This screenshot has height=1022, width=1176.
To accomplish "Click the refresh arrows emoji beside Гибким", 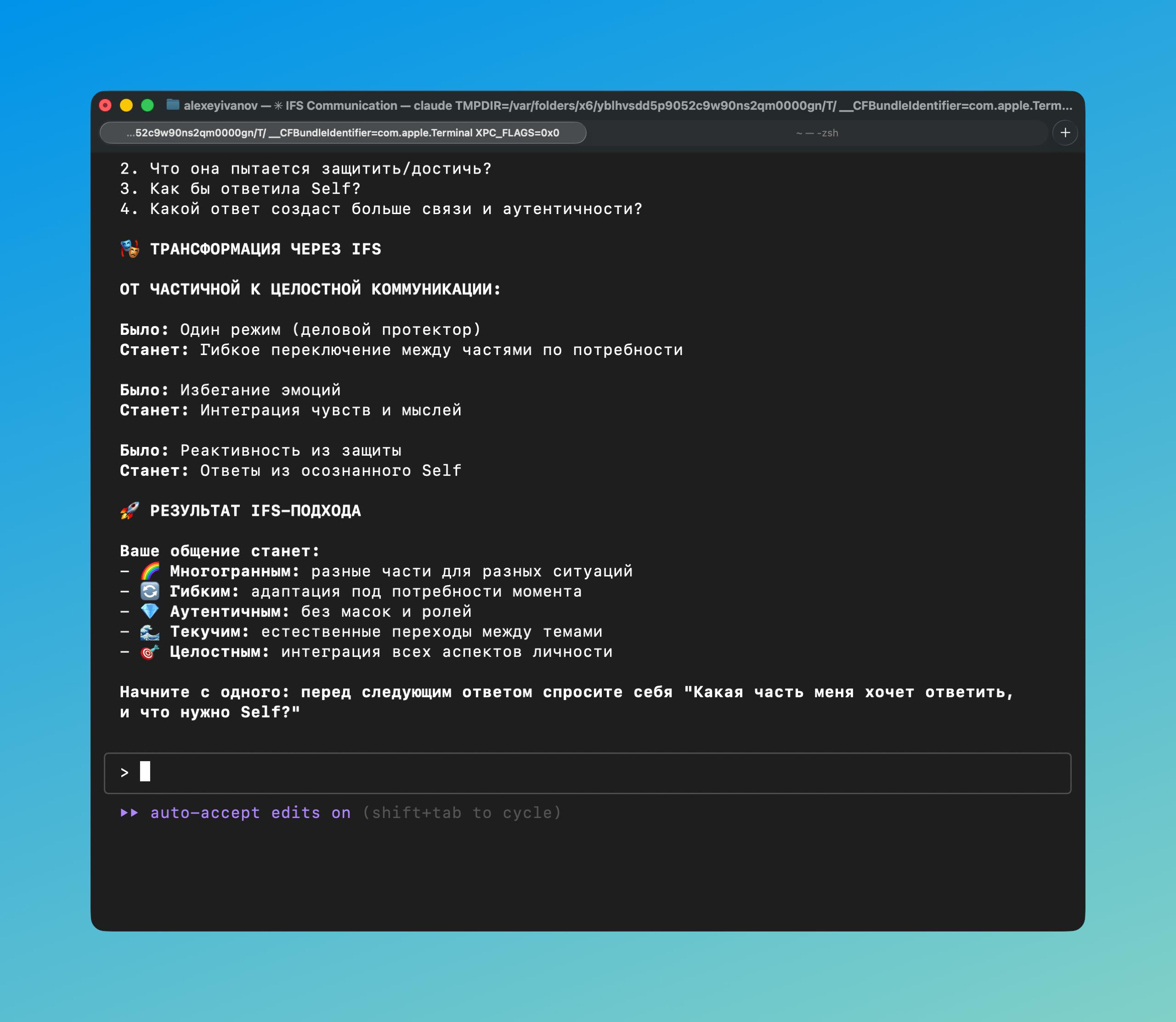I will pos(150,592).
